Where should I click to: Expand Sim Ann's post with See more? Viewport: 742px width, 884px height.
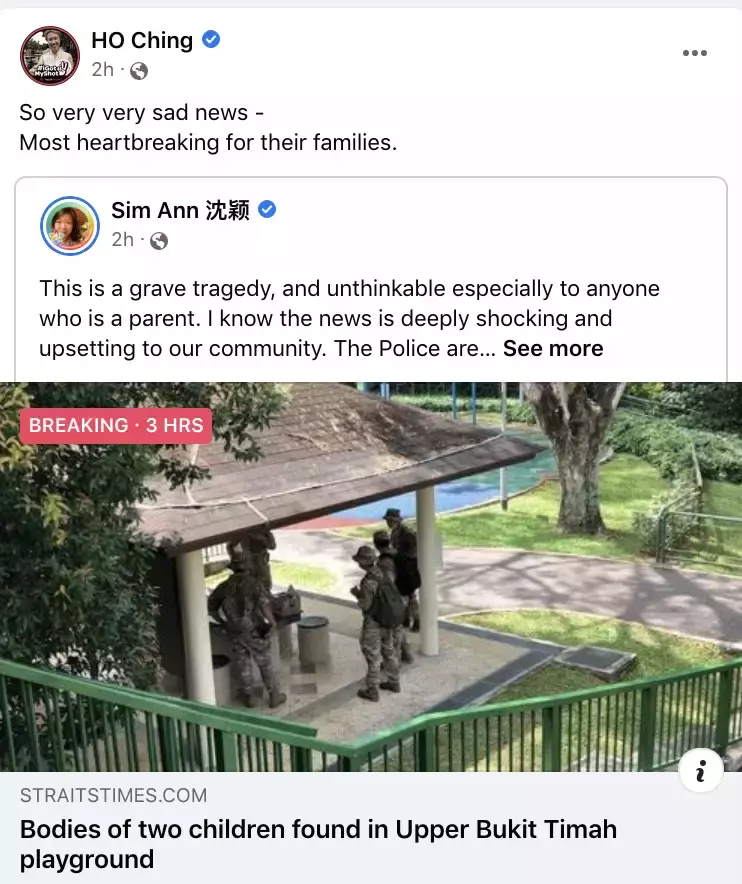[x=553, y=348]
